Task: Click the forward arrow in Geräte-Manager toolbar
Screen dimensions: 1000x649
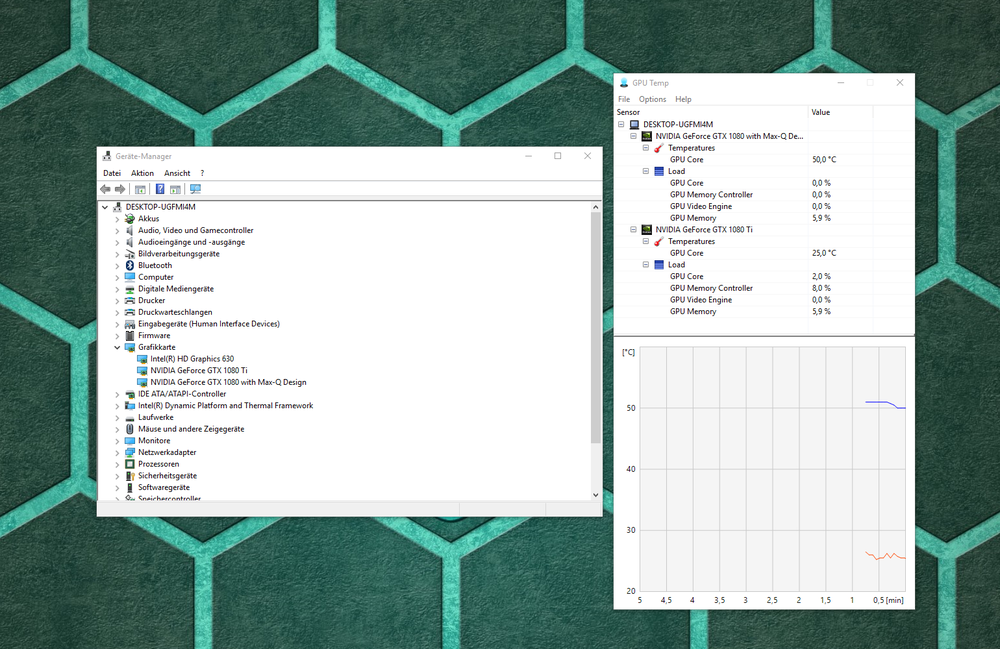Action: 120,189
